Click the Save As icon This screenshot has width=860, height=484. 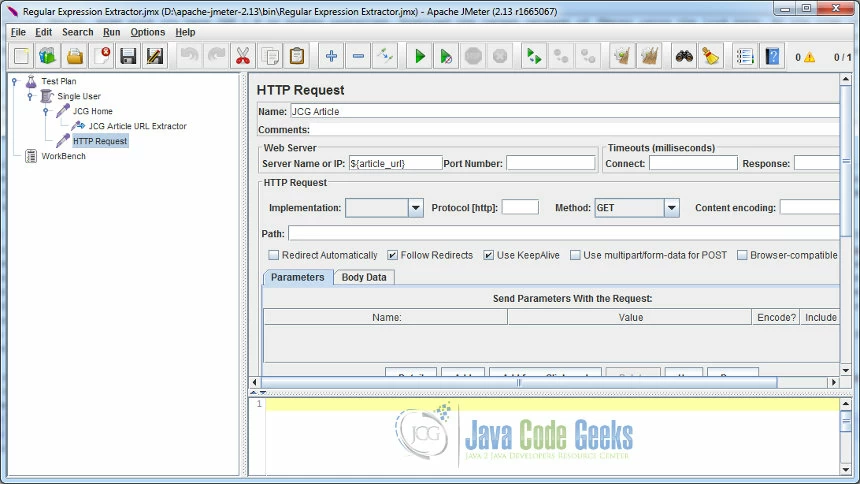(155, 56)
